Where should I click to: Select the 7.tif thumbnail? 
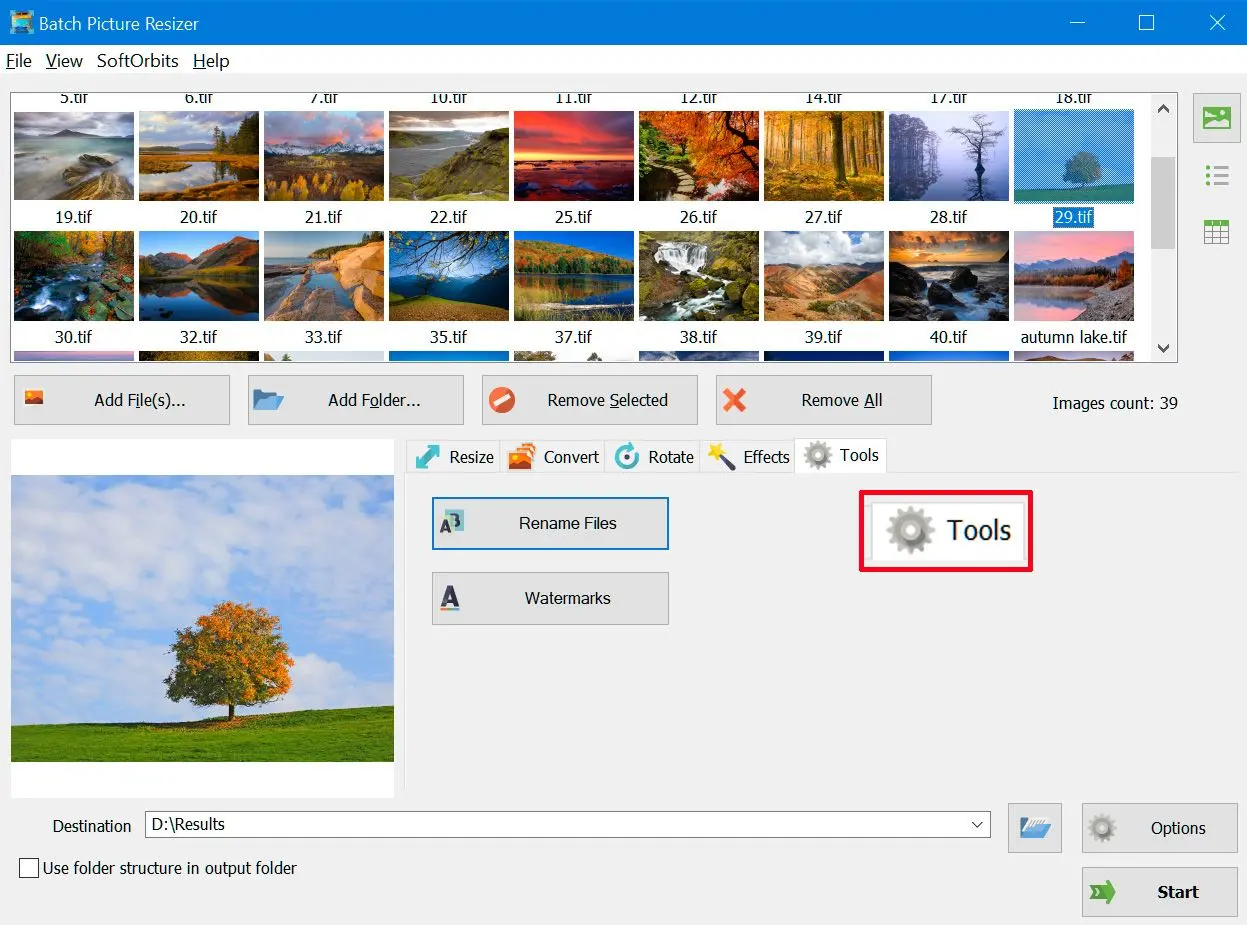(324, 156)
